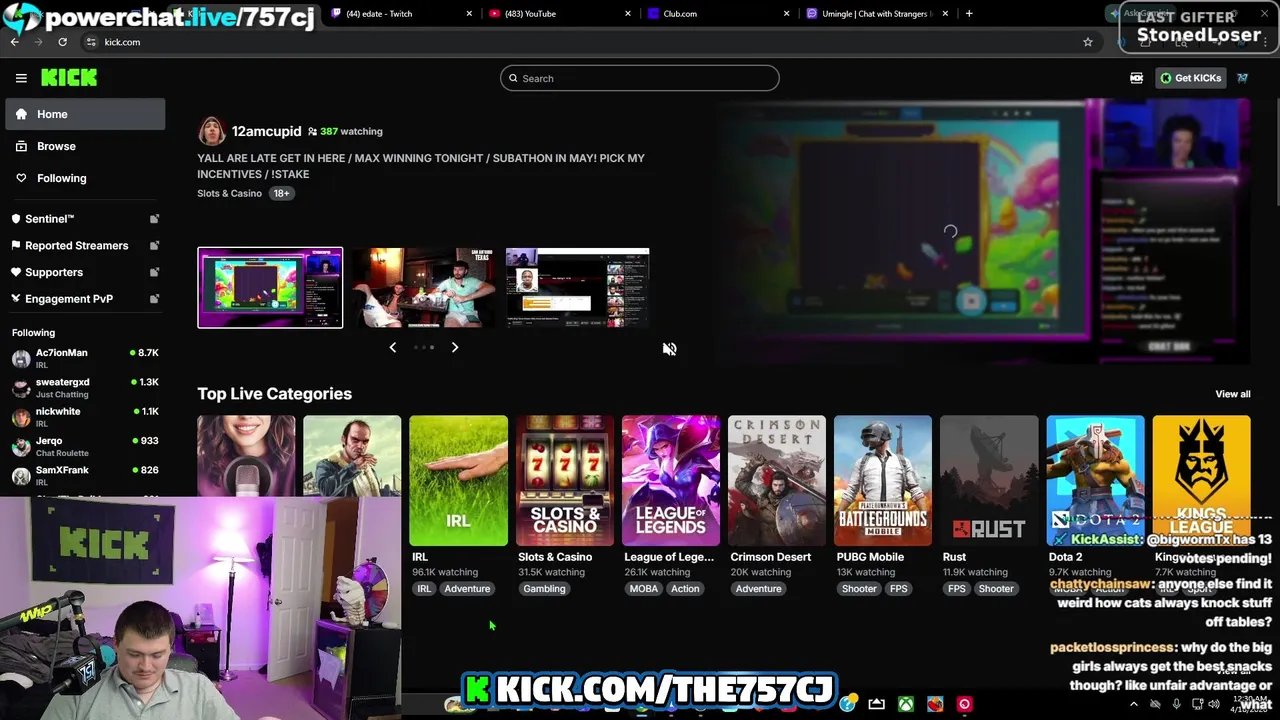Show previous featured stream in carousel

392,347
